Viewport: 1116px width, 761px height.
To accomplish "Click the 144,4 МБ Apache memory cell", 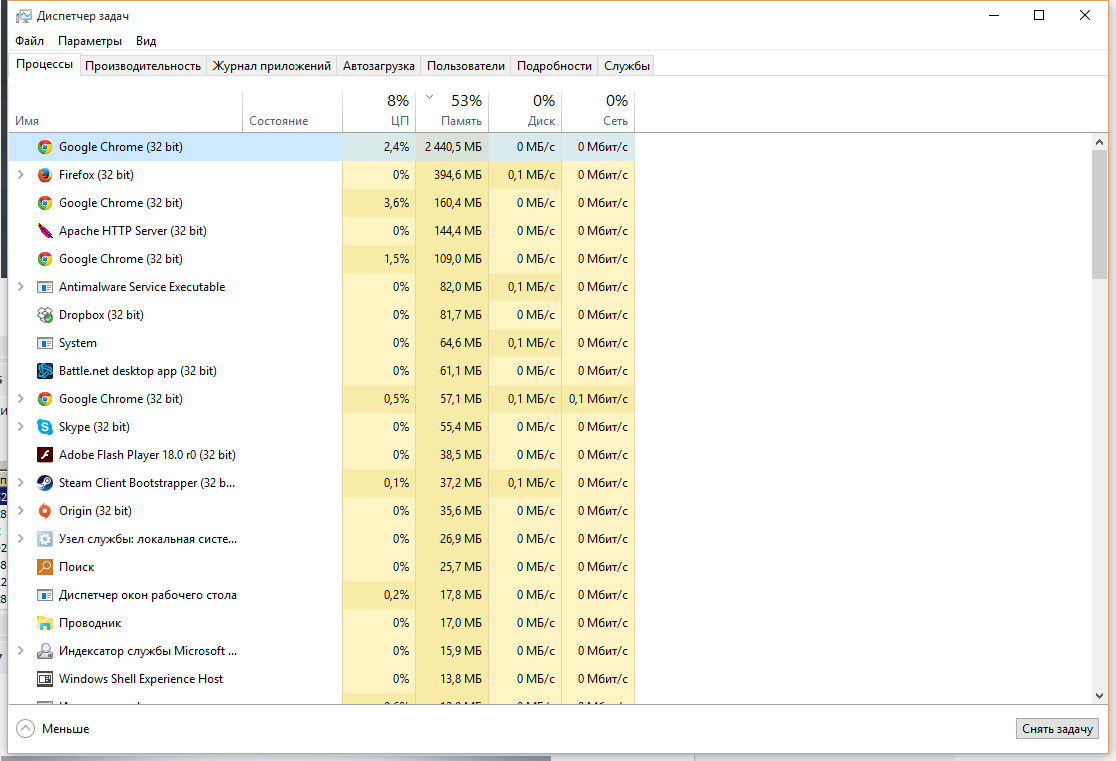I will click(453, 231).
